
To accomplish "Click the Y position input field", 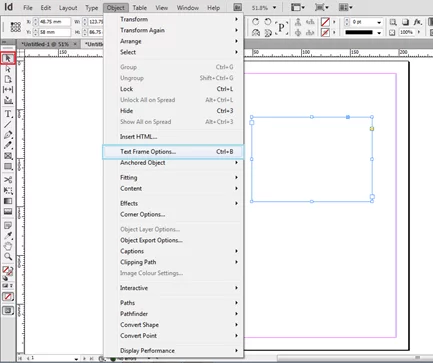I will click(55, 32).
